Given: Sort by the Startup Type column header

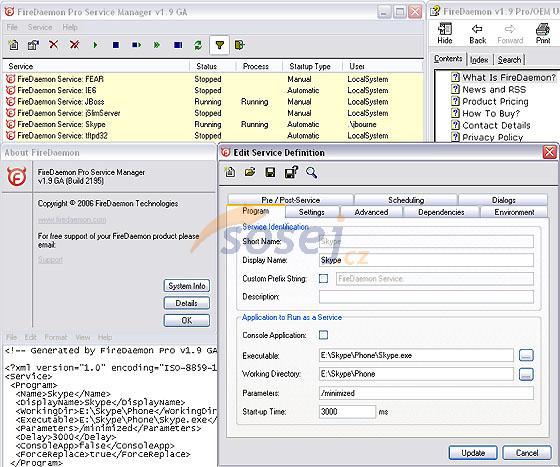Looking at the screenshot, I should click(312, 66).
